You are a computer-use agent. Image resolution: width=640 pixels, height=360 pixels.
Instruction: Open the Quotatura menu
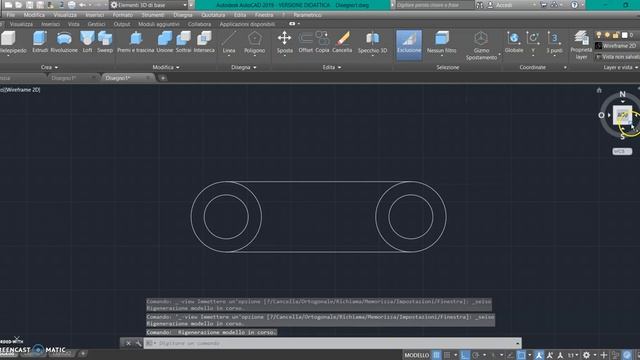tap(213, 15)
